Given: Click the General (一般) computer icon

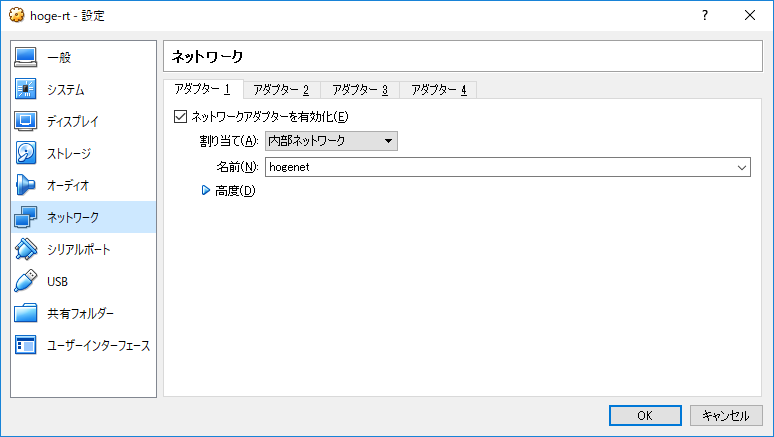Looking at the screenshot, I should click(25, 57).
